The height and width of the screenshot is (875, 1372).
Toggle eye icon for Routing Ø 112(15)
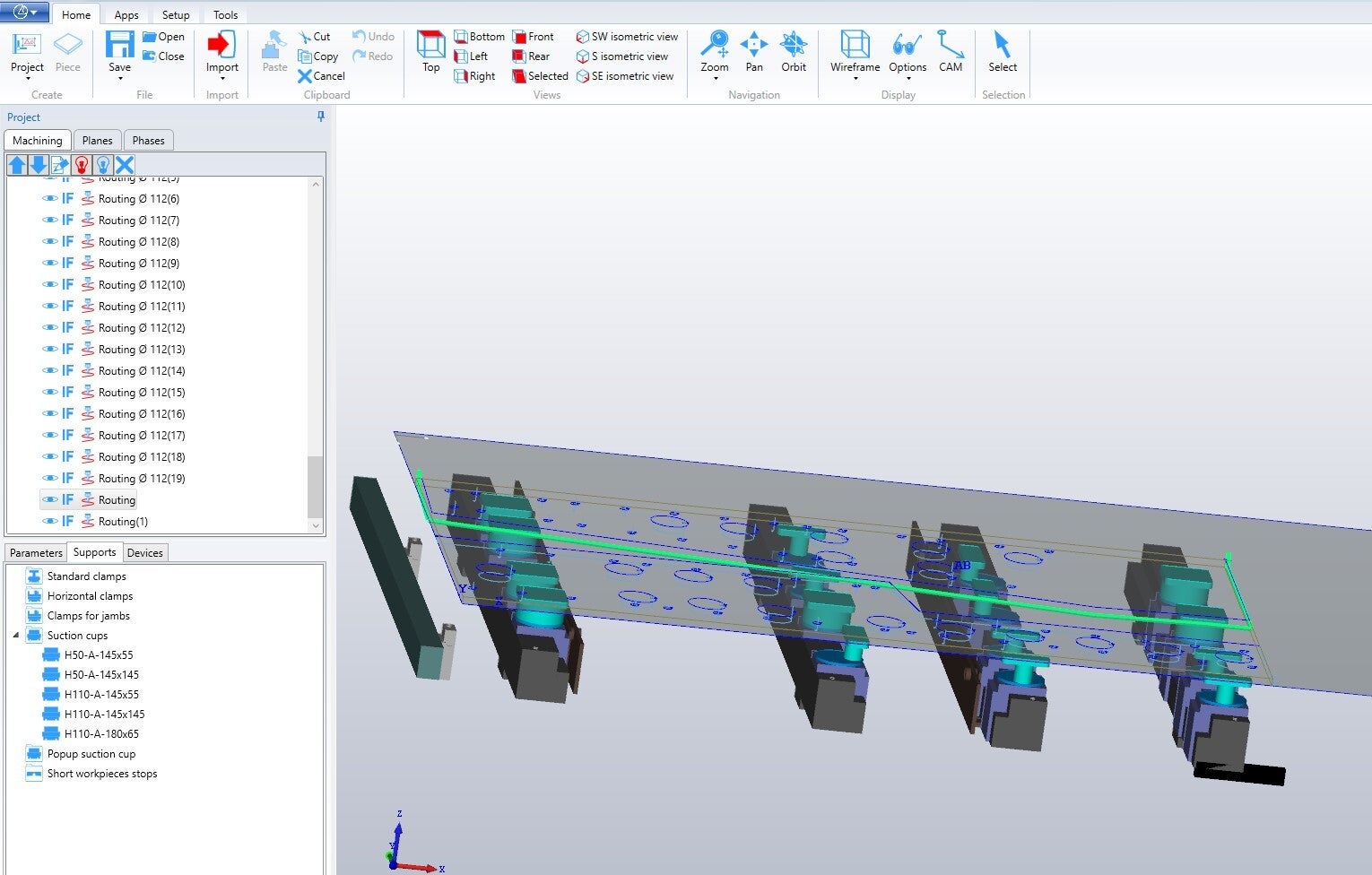50,393
